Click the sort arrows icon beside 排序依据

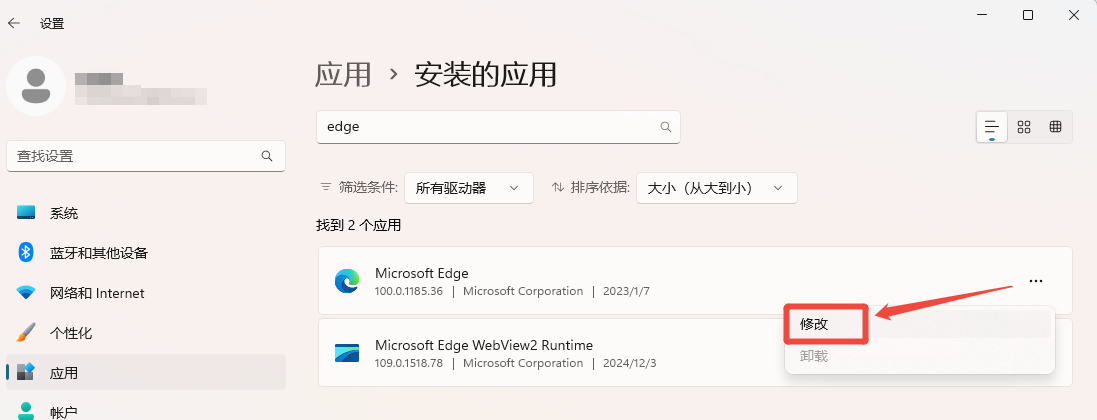point(558,188)
